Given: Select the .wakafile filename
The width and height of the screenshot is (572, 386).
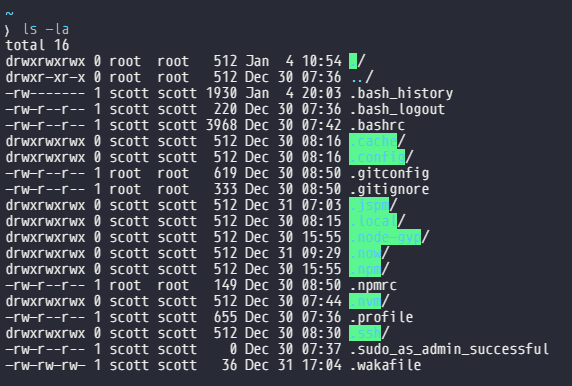Looking at the screenshot, I should pyautogui.click(x=385, y=365).
